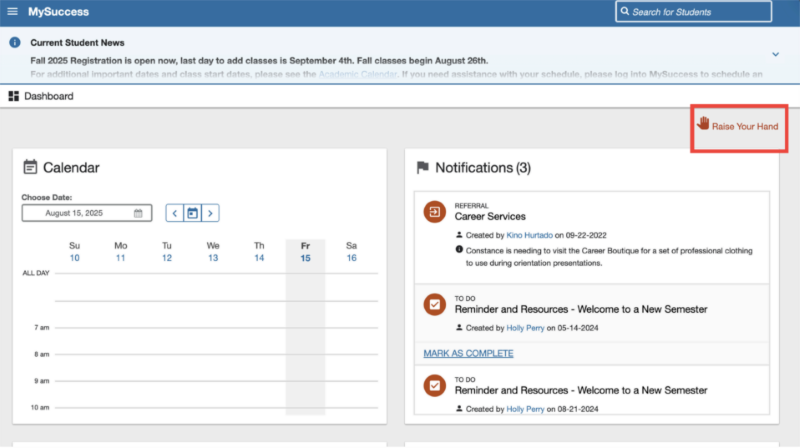800x448 pixels.
Task: Click the info icon in Current Student News
Action: (15, 43)
